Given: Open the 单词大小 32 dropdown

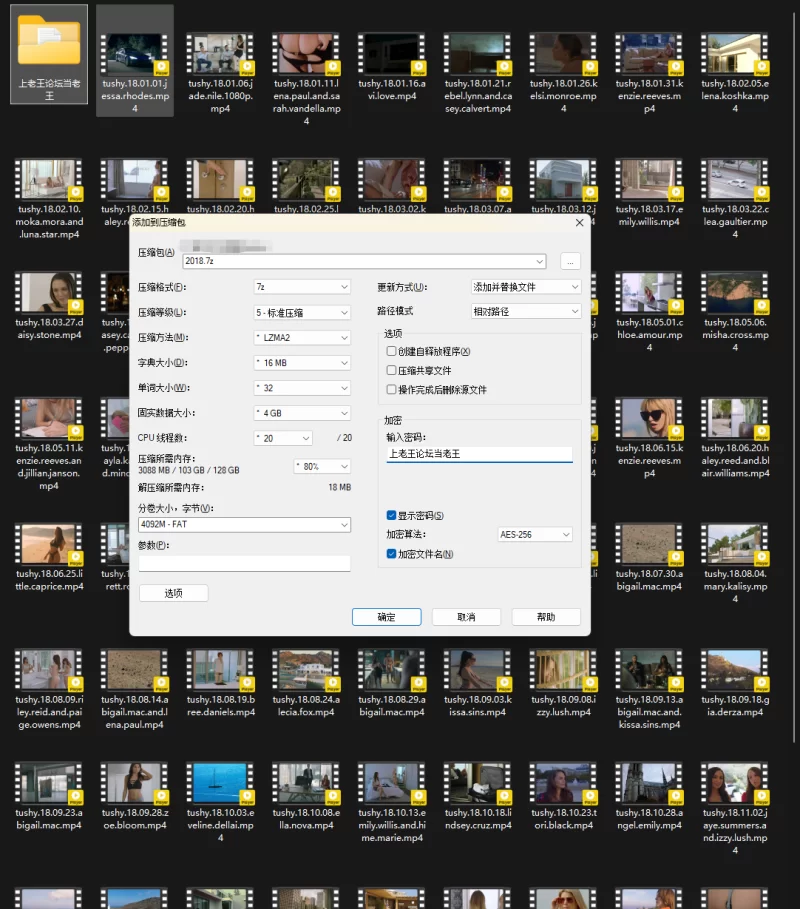Looking at the screenshot, I should (x=302, y=388).
